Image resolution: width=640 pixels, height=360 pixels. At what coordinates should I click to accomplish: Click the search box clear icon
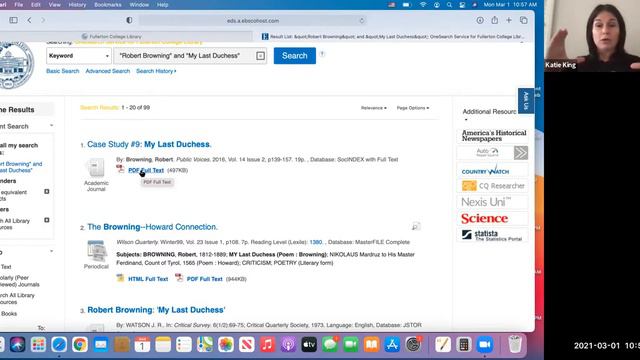260,56
